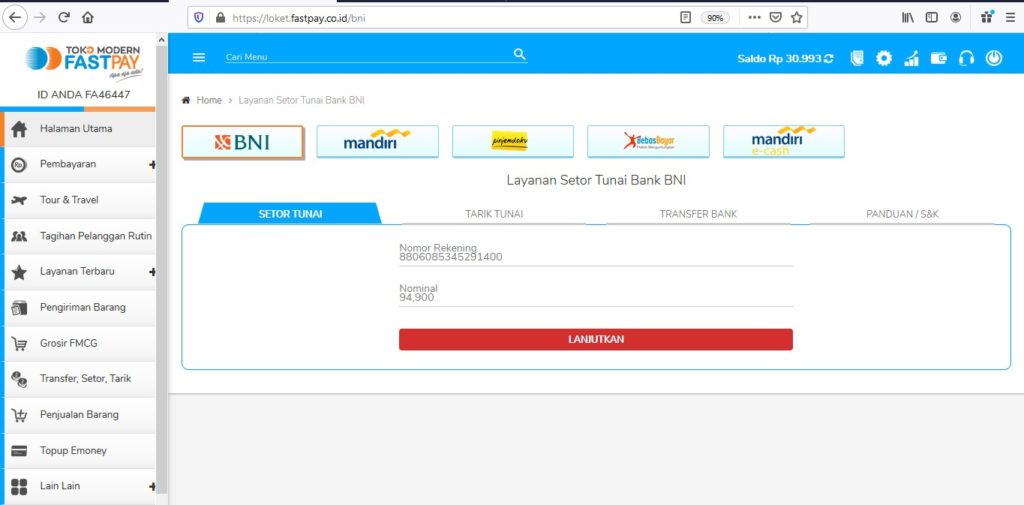Click the Layanan Setor Tunai Bank BNI heading
The image size is (1024, 505).
tap(596, 180)
